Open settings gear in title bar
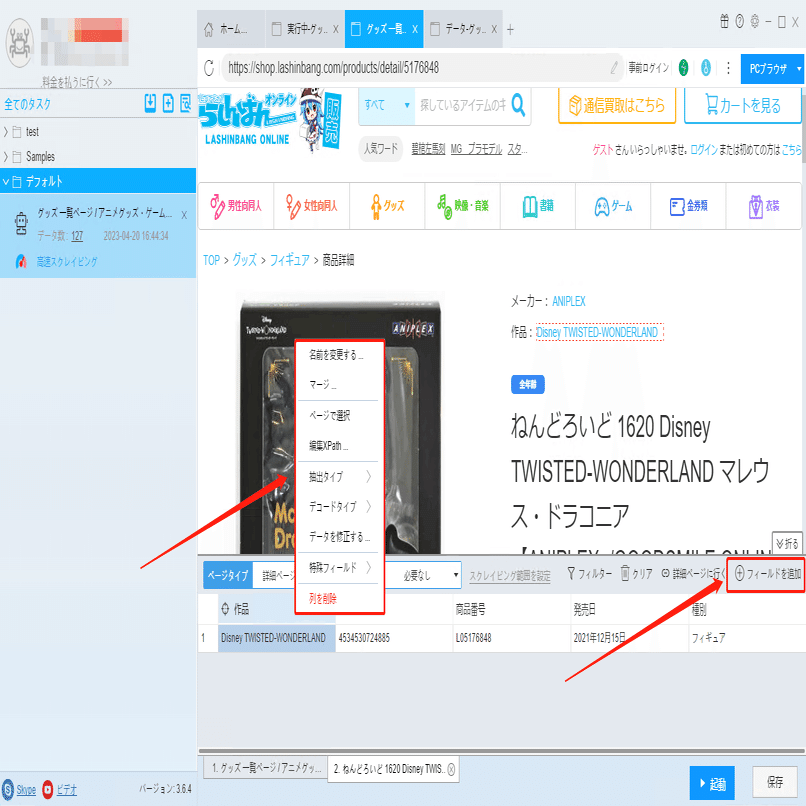 [755, 22]
